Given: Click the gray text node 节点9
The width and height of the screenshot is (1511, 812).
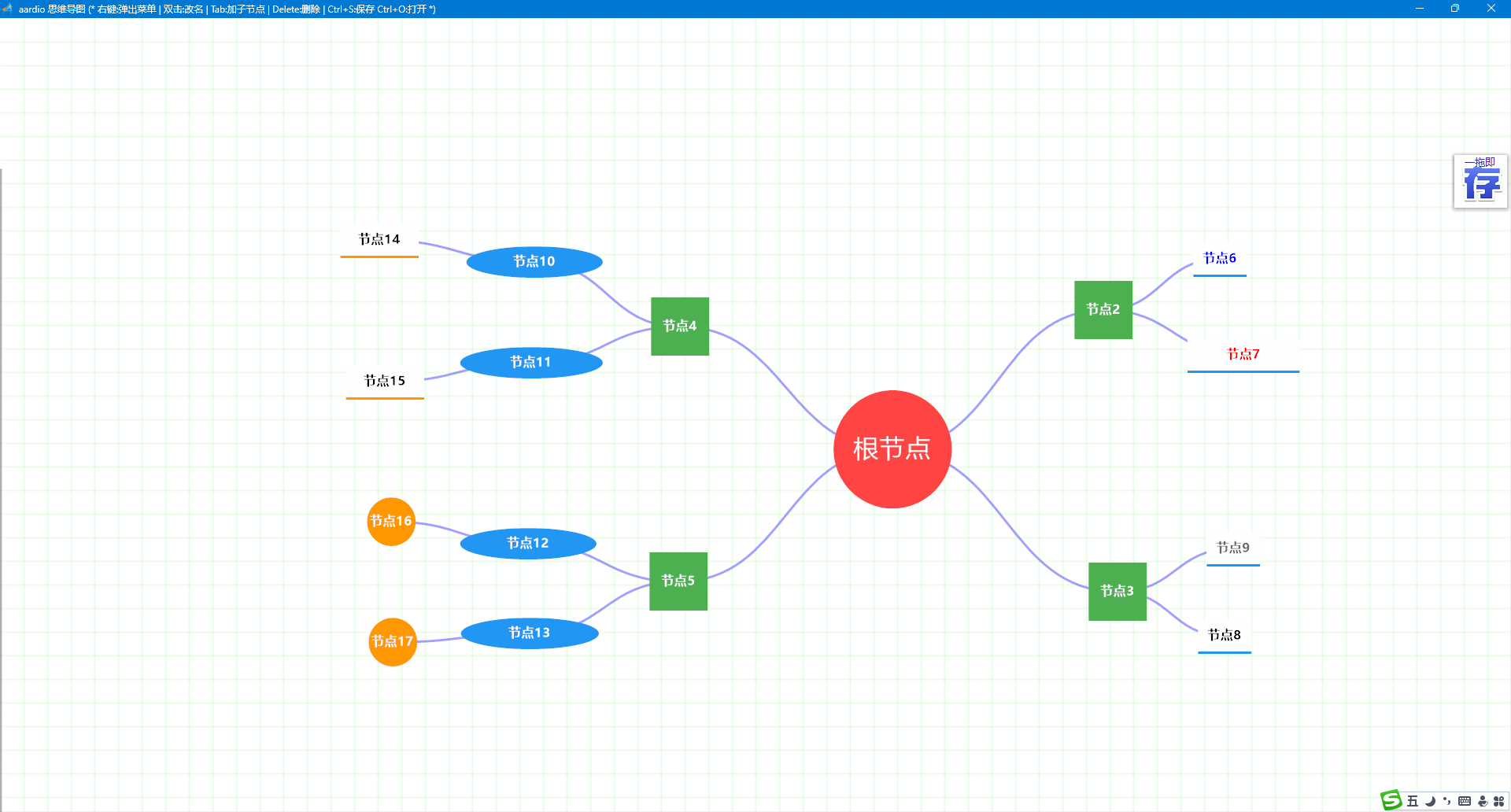Looking at the screenshot, I should pos(1233,548).
